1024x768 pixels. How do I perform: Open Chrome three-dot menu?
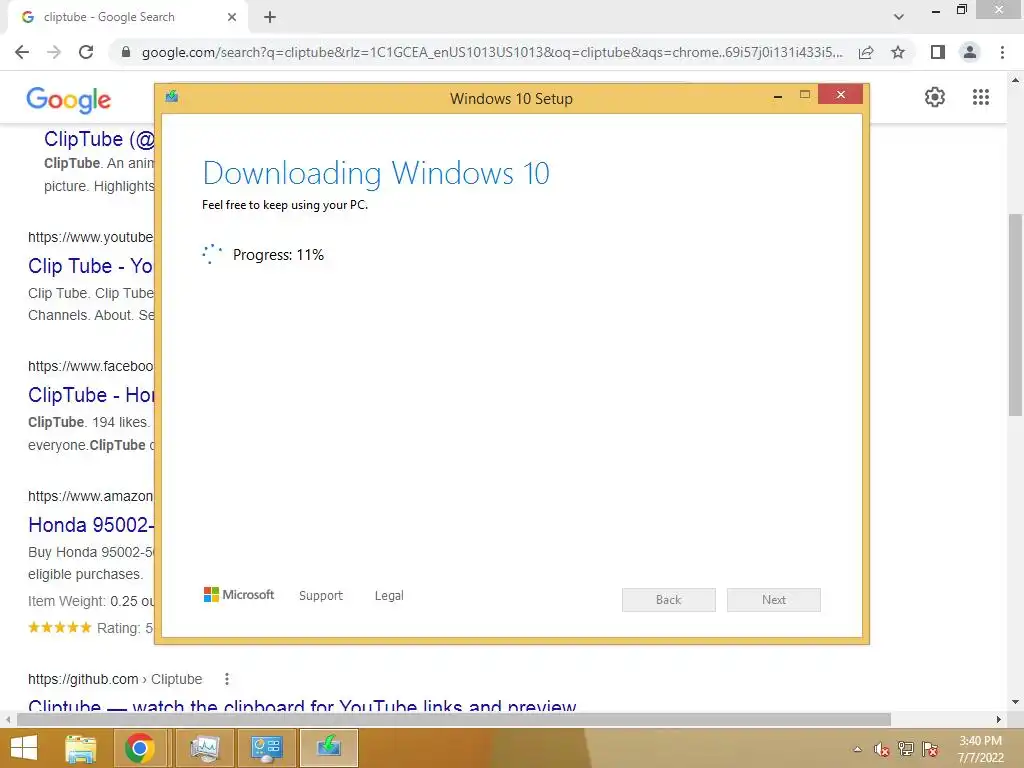(x=1002, y=52)
